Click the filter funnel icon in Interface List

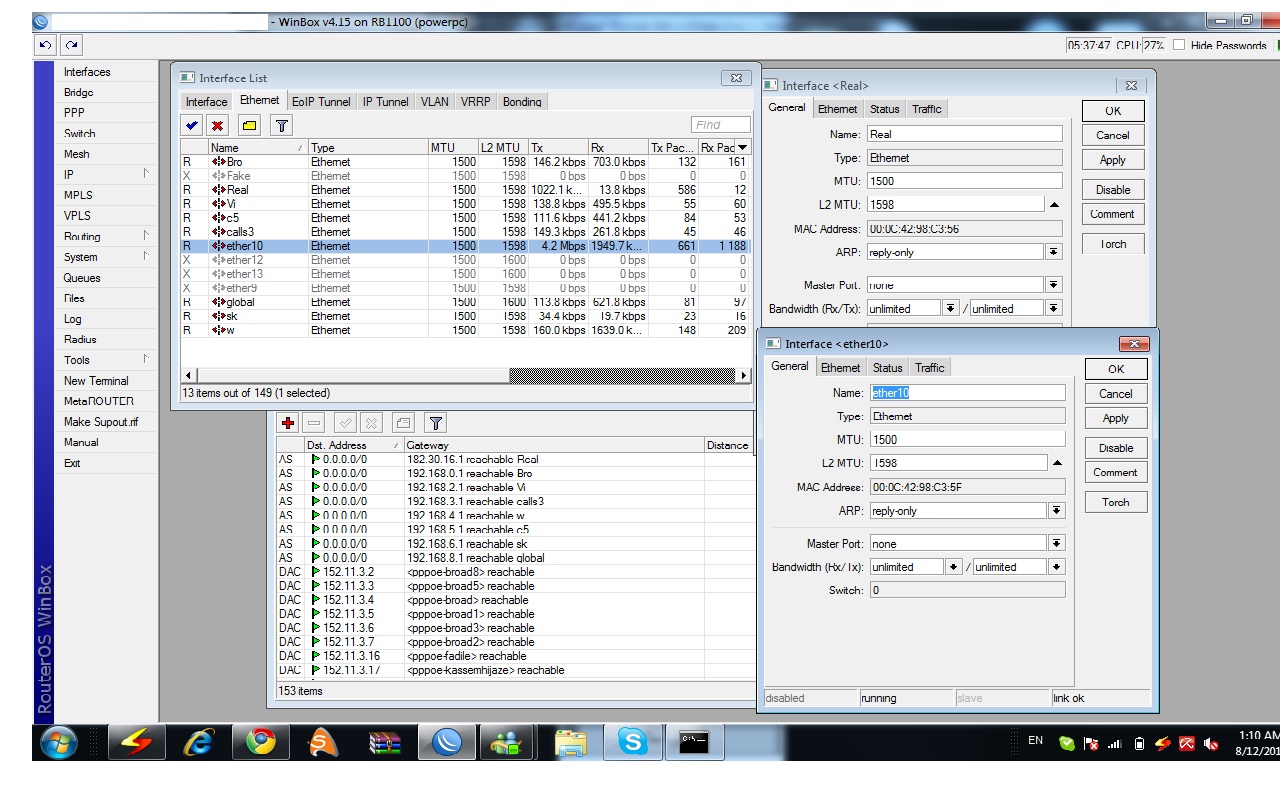pos(282,125)
